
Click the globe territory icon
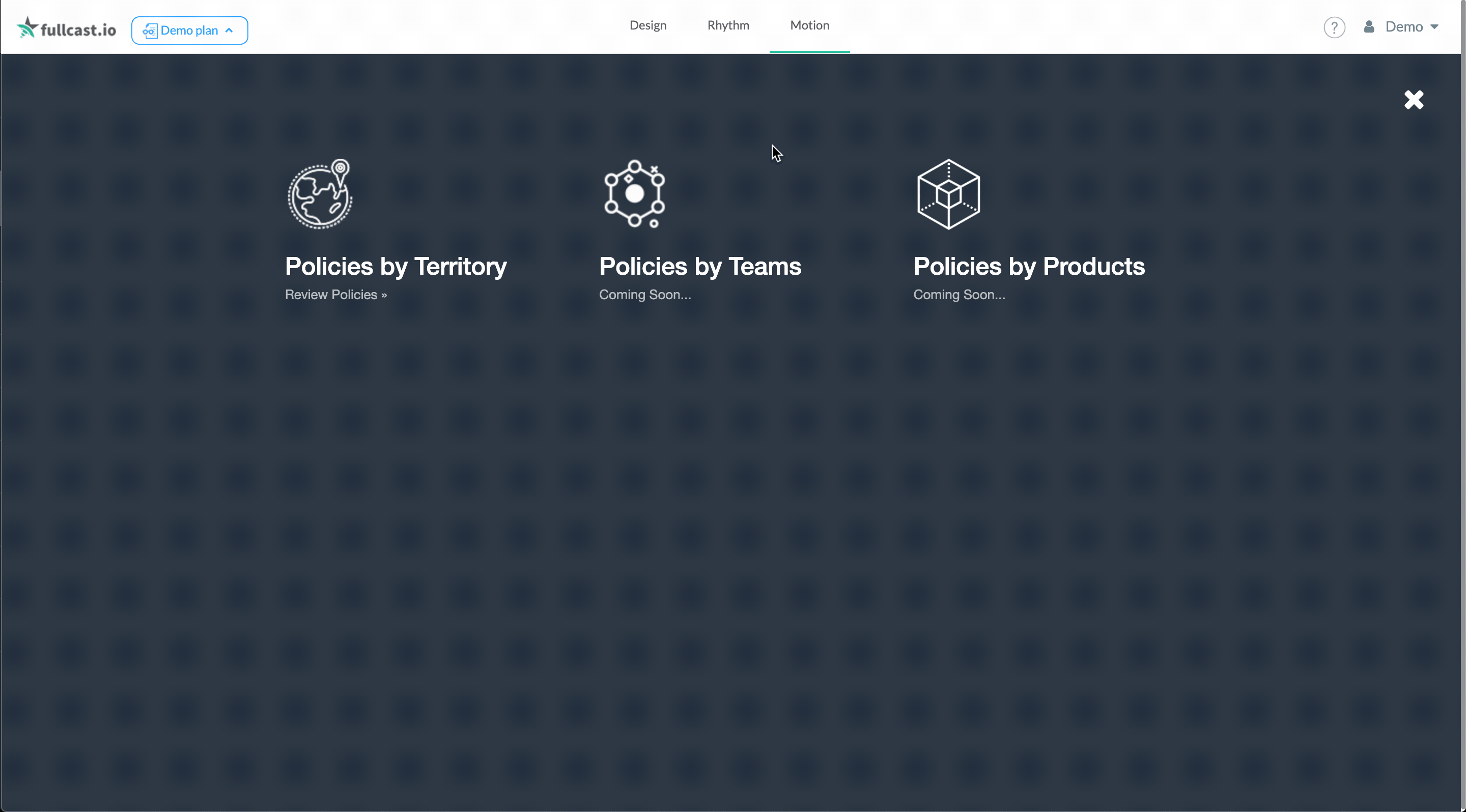320,194
